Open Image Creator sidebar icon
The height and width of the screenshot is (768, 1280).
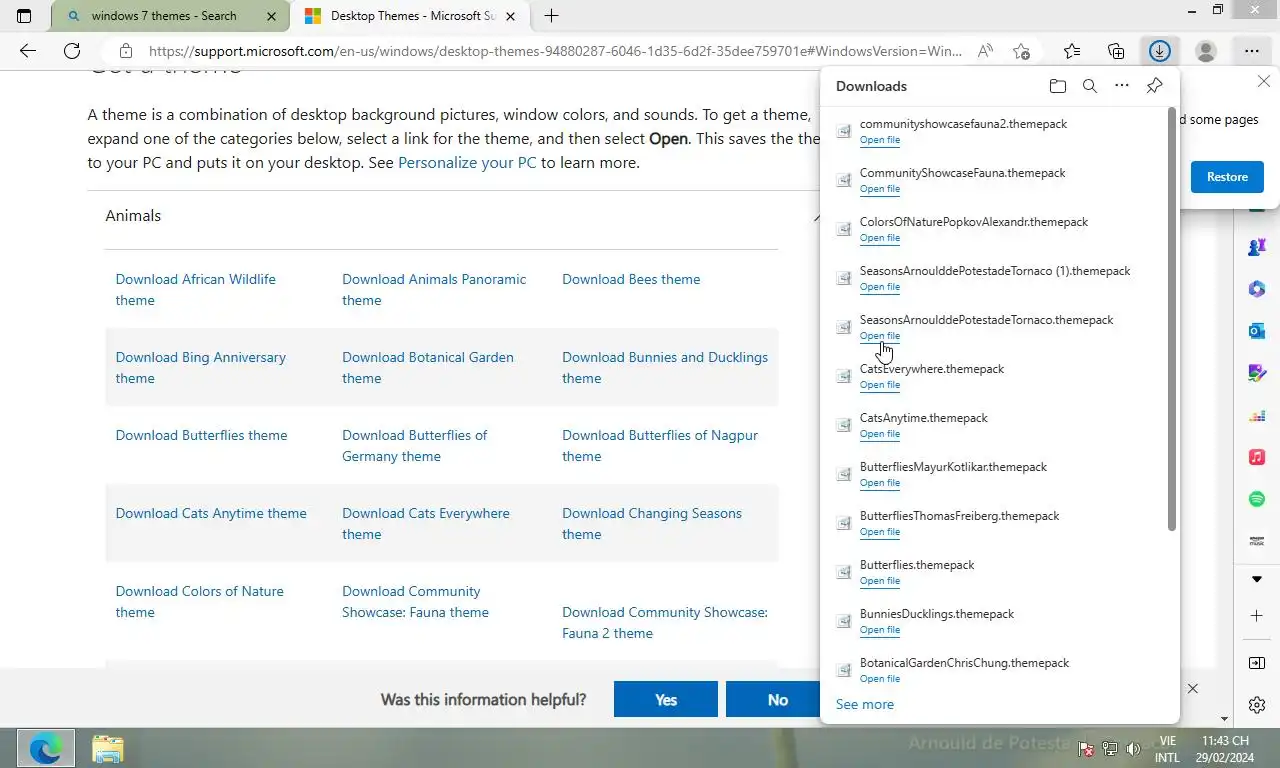pos(1257,373)
